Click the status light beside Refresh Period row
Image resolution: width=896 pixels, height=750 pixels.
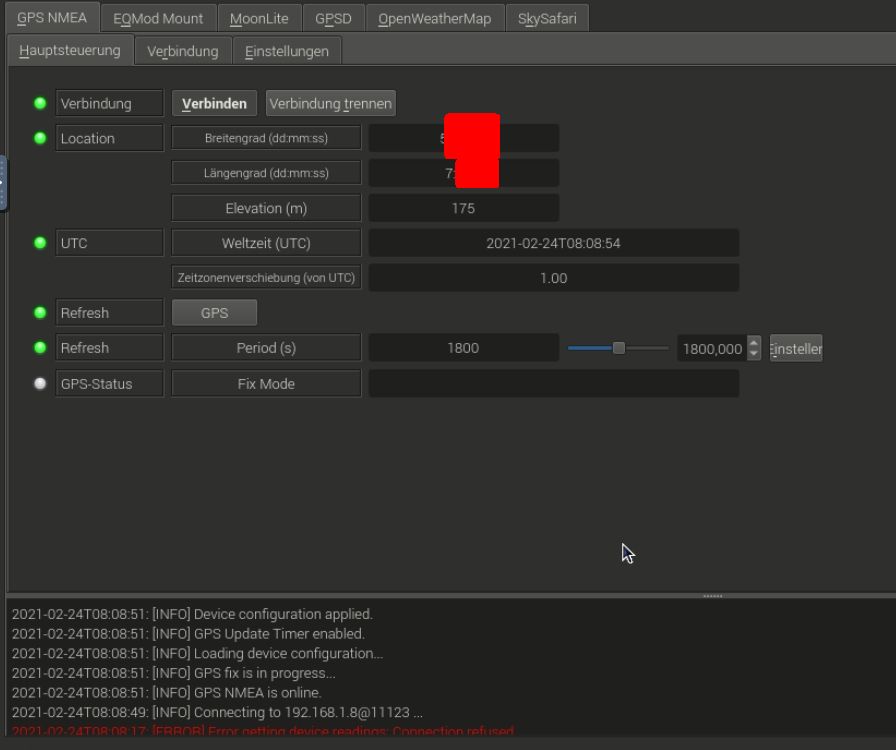tap(40, 347)
